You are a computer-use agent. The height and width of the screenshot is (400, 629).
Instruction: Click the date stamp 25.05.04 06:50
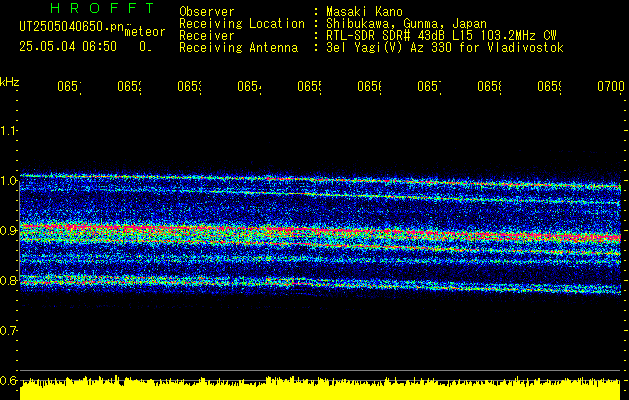click(68, 47)
